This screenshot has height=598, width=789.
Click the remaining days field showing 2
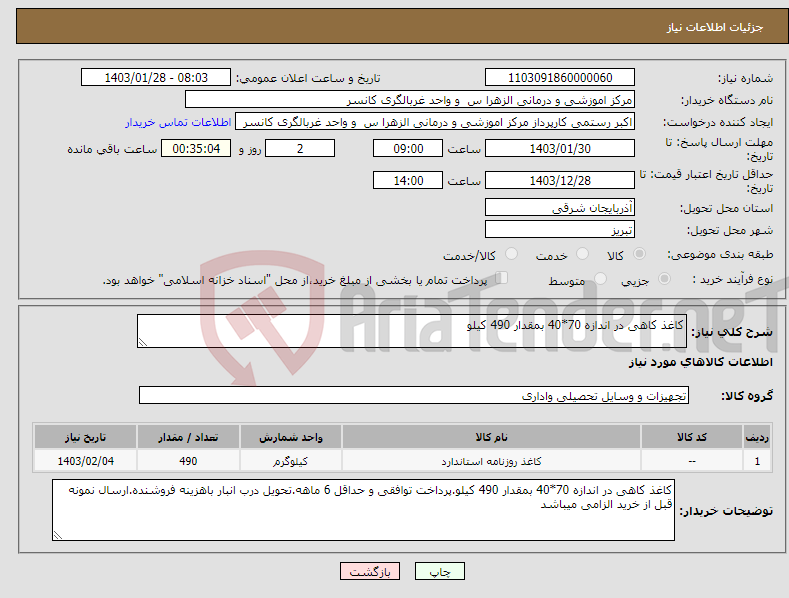tap(300, 148)
